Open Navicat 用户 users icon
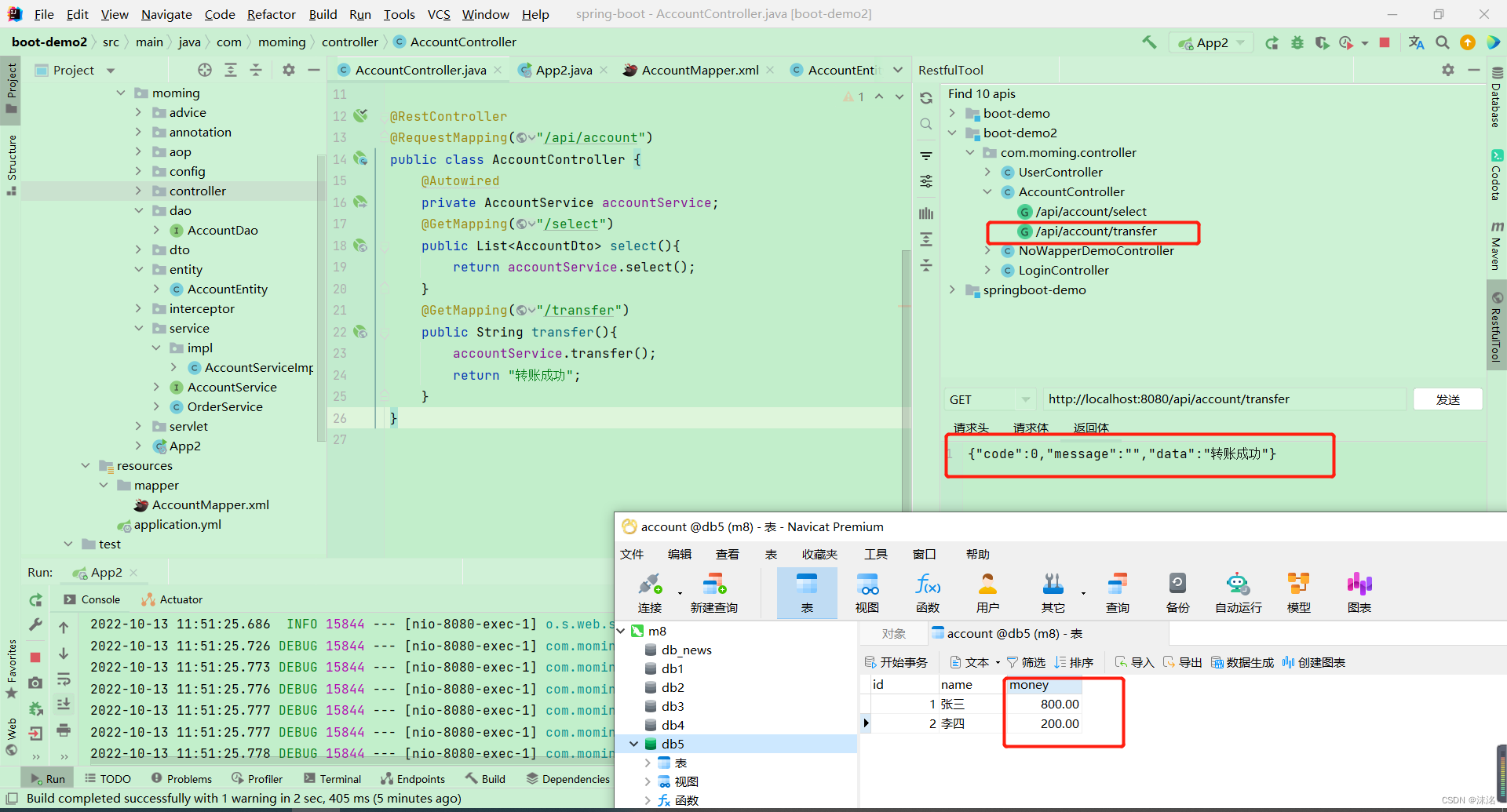Screen dimensions: 1507x812 click(x=987, y=592)
